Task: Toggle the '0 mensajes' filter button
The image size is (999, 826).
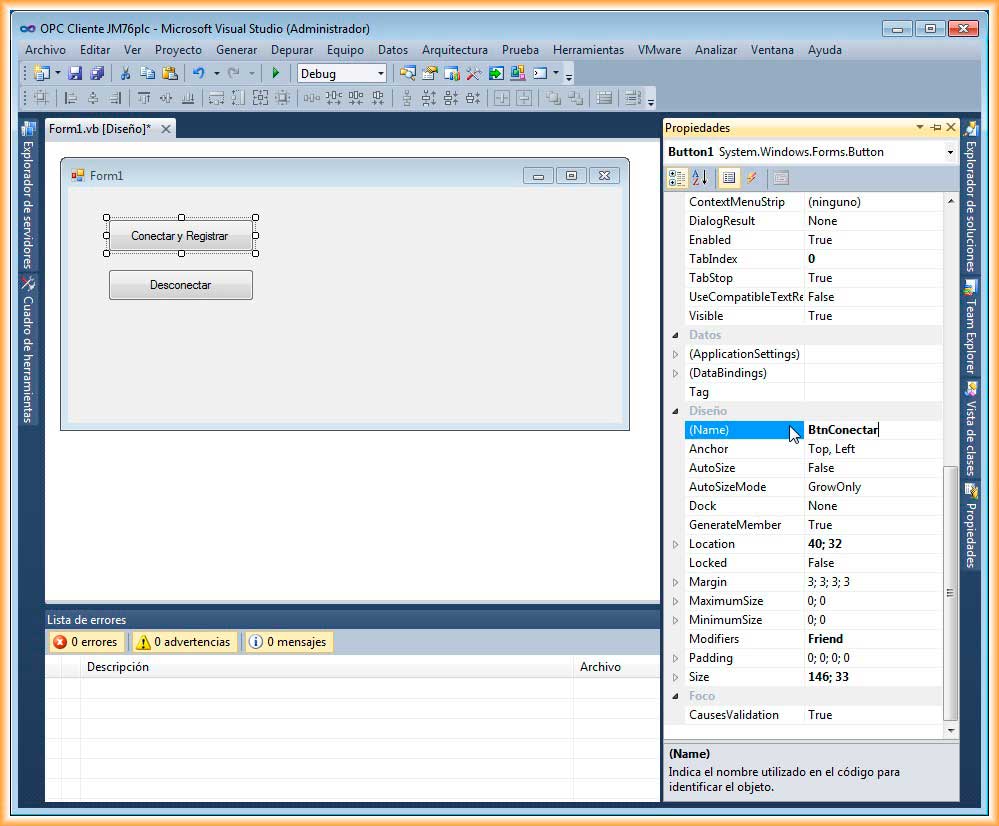Action: tap(288, 642)
